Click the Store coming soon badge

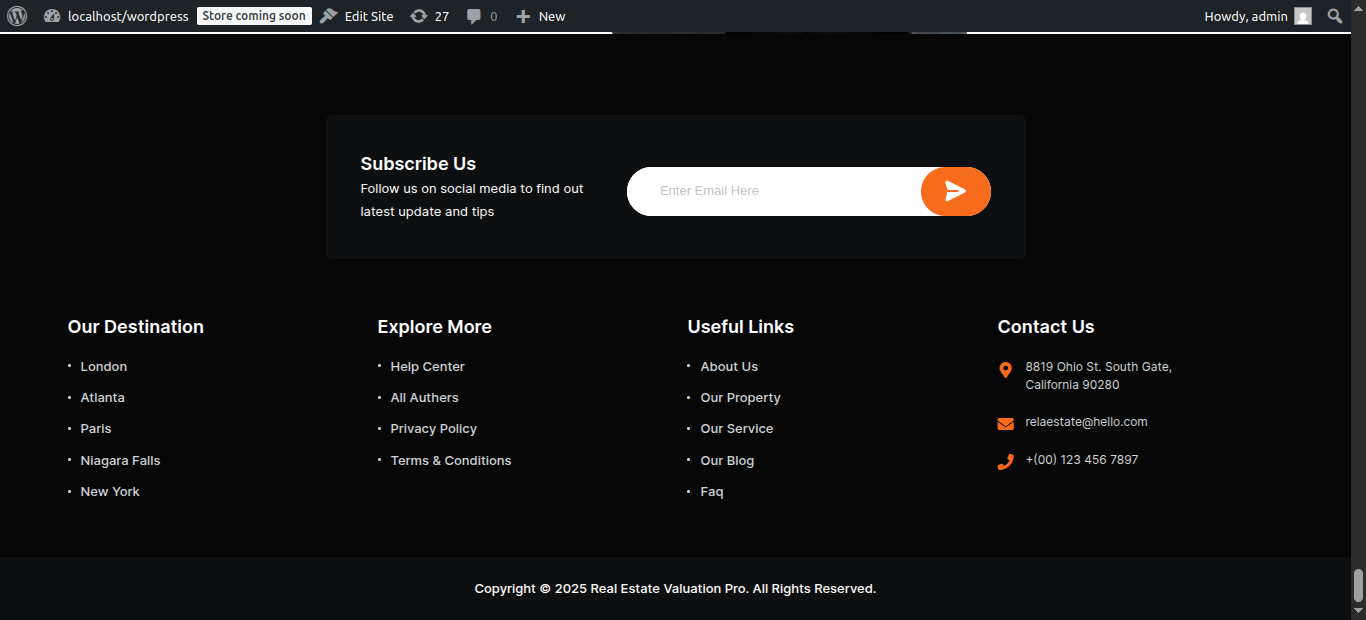pos(254,16)
